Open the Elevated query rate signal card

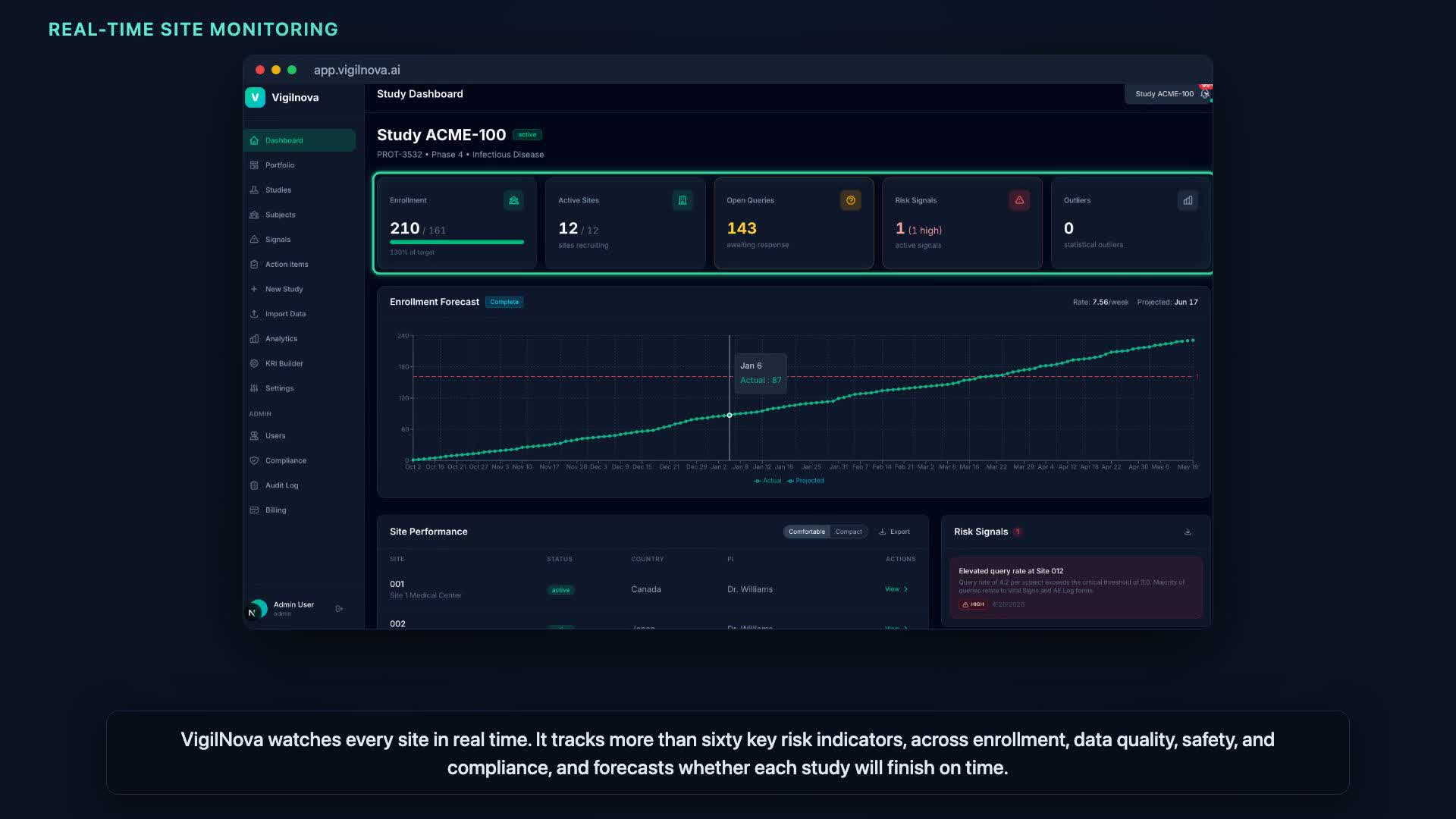click(1075, 588)
